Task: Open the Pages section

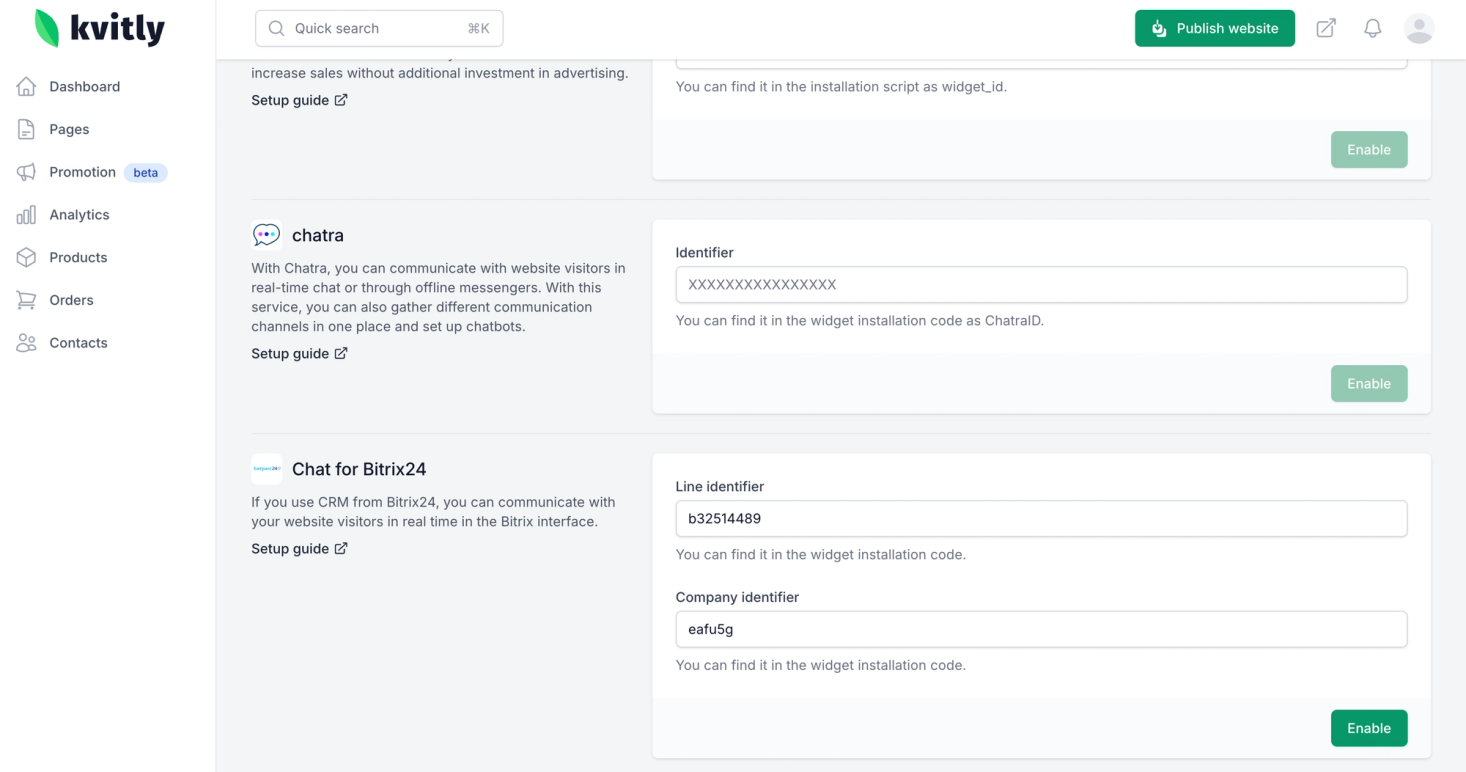Action: [69, 129]
